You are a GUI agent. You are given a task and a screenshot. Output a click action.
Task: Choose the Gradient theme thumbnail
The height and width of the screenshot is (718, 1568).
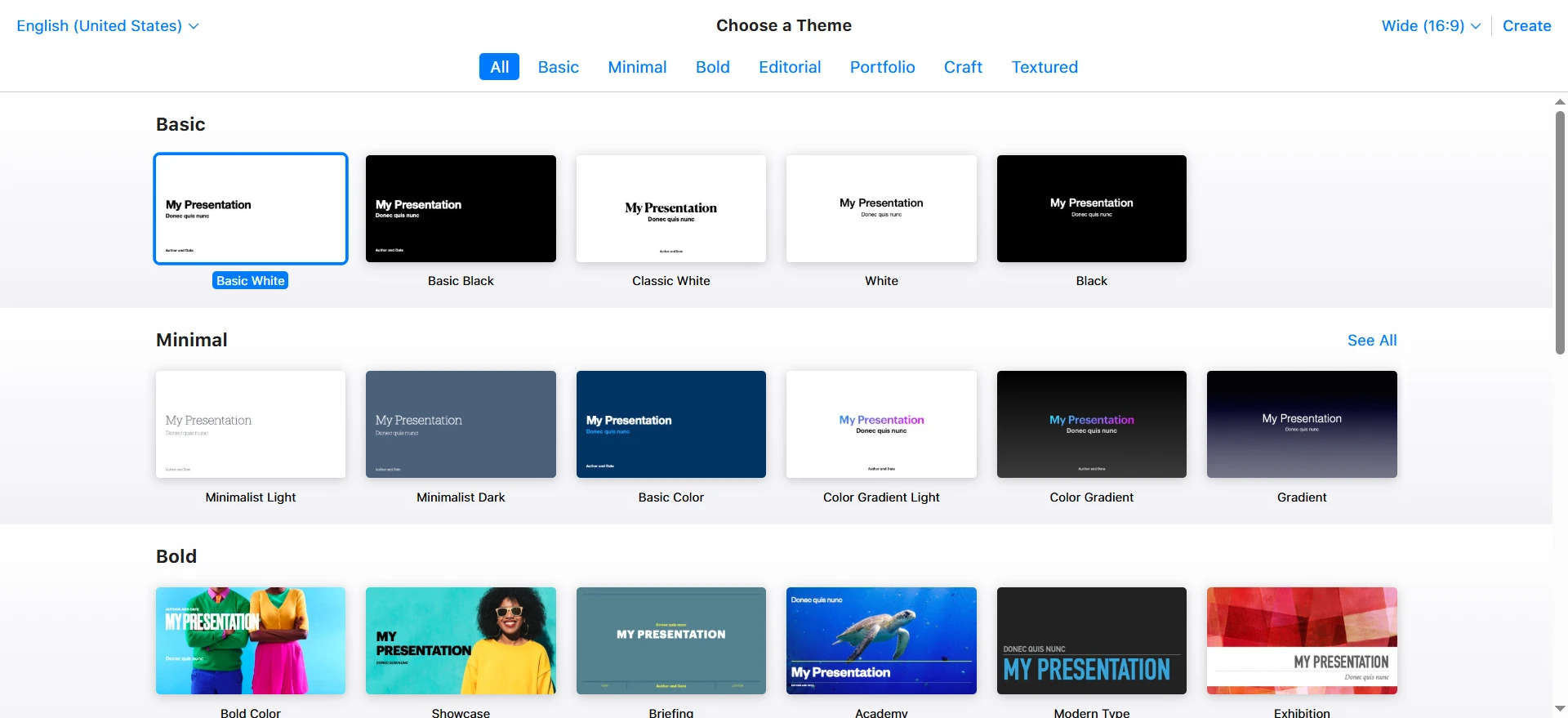[x=1302, y=425]
